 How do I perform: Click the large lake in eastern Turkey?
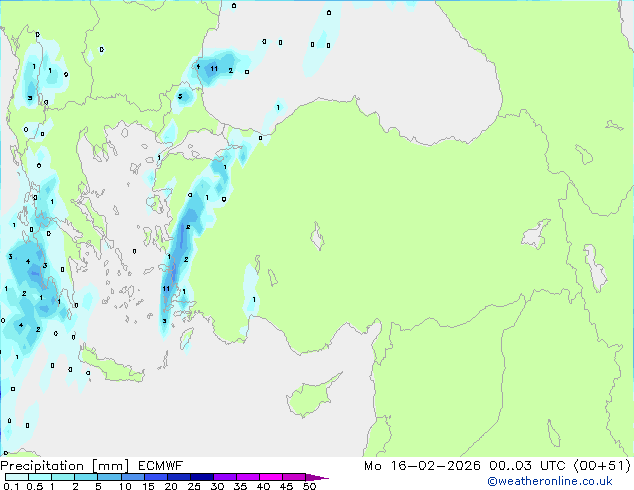coord(538,237)
